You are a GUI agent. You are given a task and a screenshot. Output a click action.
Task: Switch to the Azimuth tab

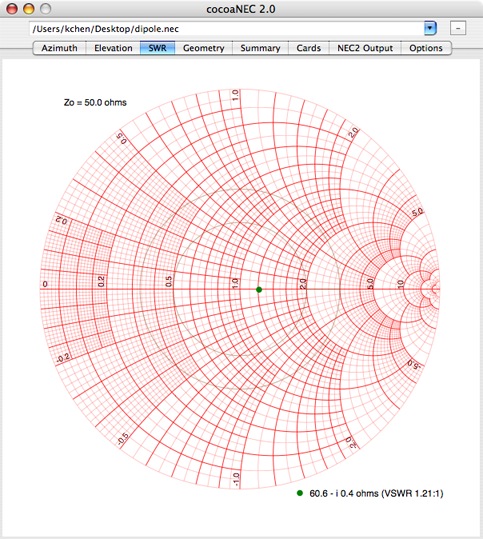[x=59, y=48]
